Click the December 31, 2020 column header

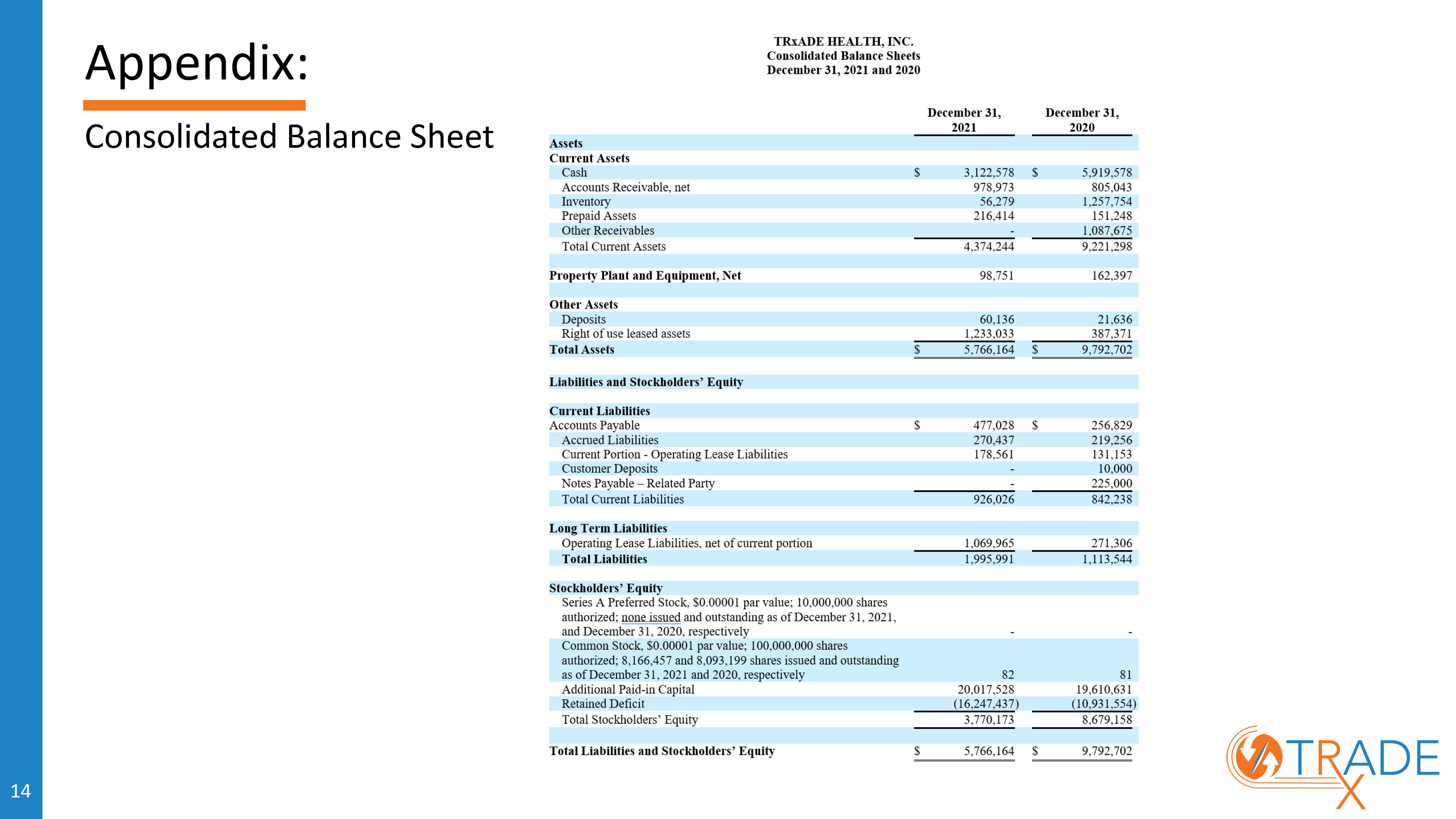coord(1082,120)
